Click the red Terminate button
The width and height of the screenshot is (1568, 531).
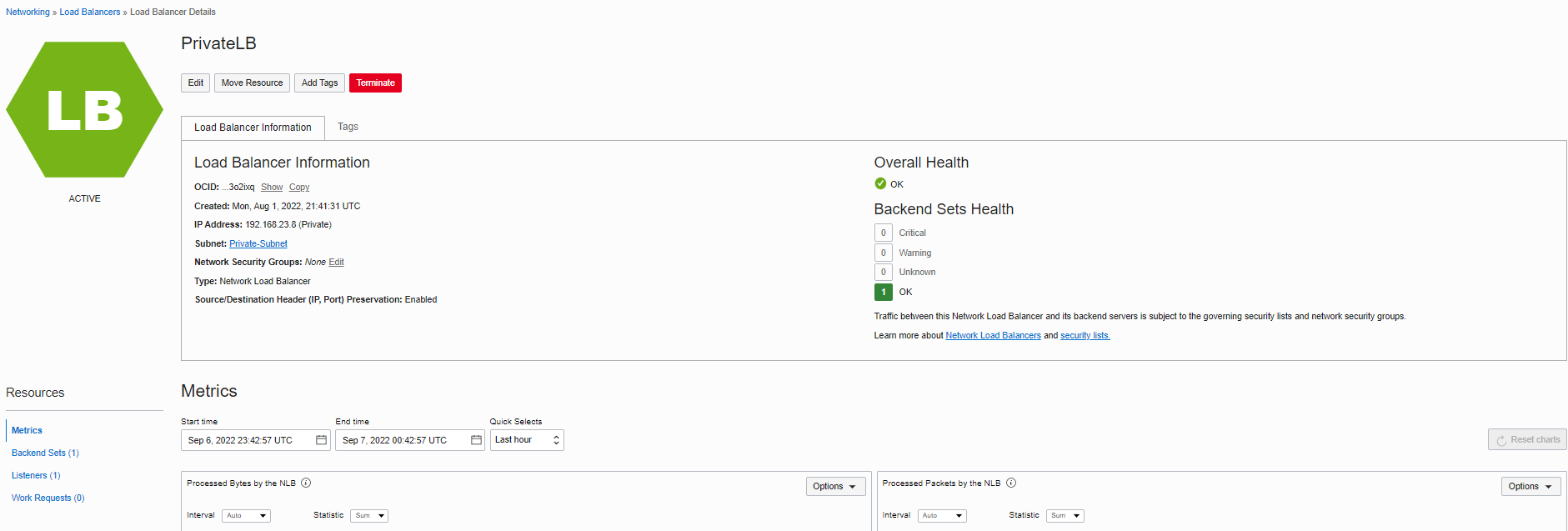375,83
